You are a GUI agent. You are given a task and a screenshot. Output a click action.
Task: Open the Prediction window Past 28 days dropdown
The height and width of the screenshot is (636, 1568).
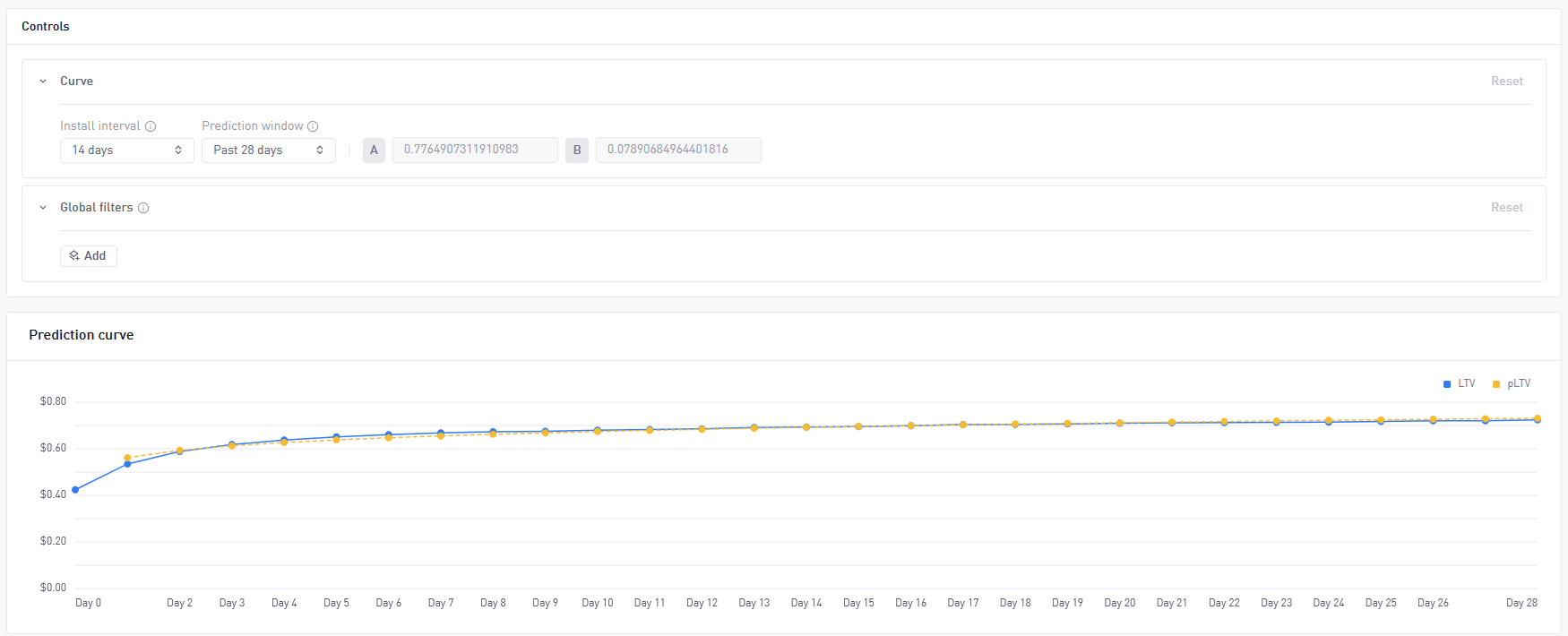tap(269, 150)
